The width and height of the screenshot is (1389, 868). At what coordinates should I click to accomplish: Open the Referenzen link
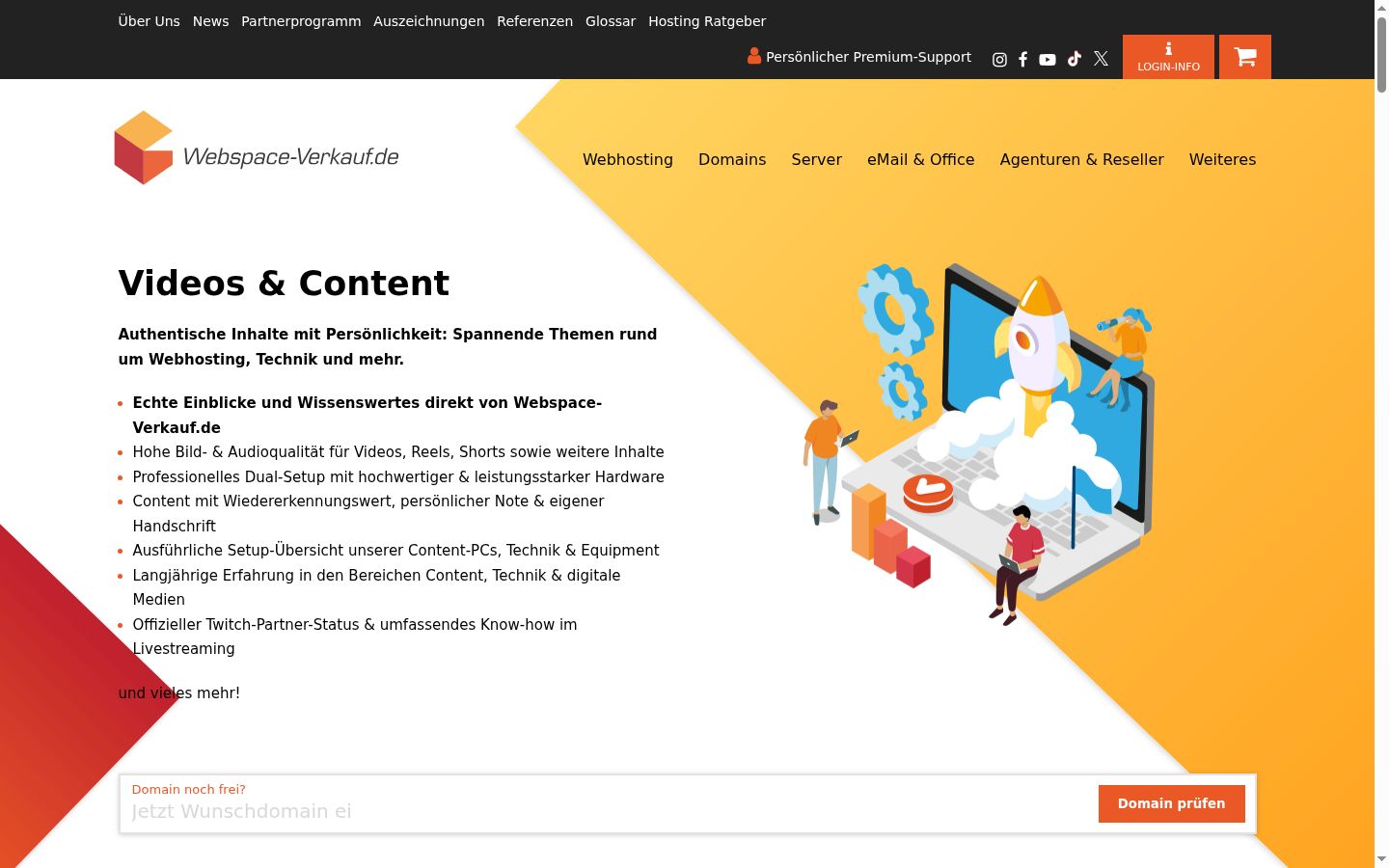(535, 21)
